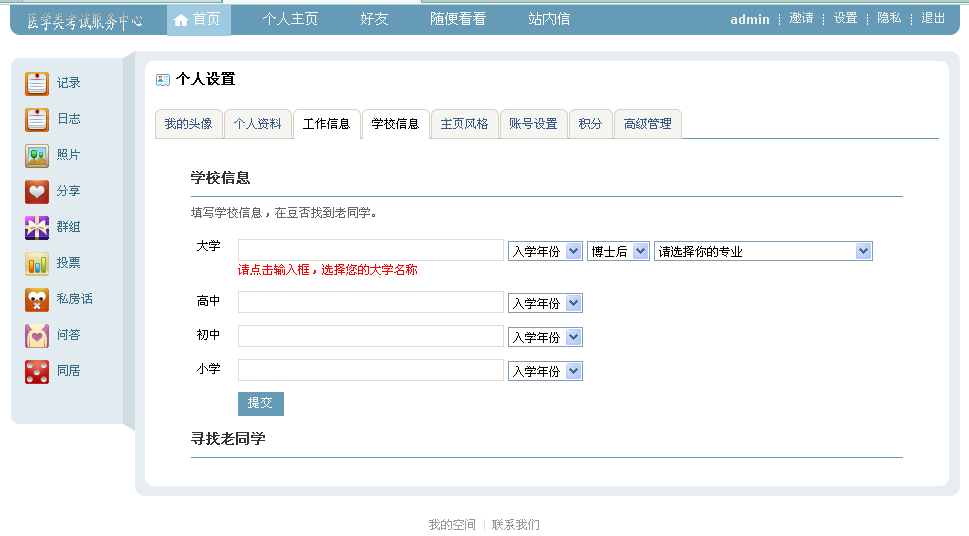
Task: Switch to the 个人资料 tab
Action: (x=258, y=124)
